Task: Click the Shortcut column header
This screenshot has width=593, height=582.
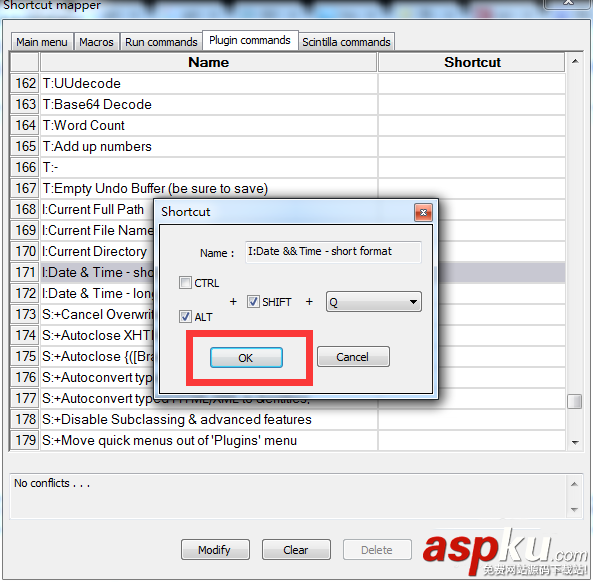Action: tap(472, 62)
